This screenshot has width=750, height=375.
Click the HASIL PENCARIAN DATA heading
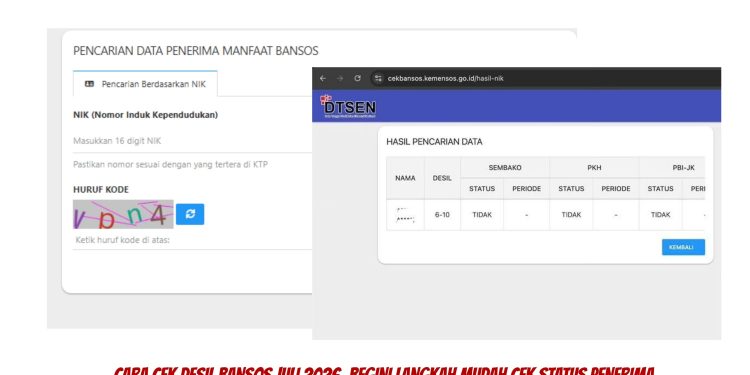434,142
